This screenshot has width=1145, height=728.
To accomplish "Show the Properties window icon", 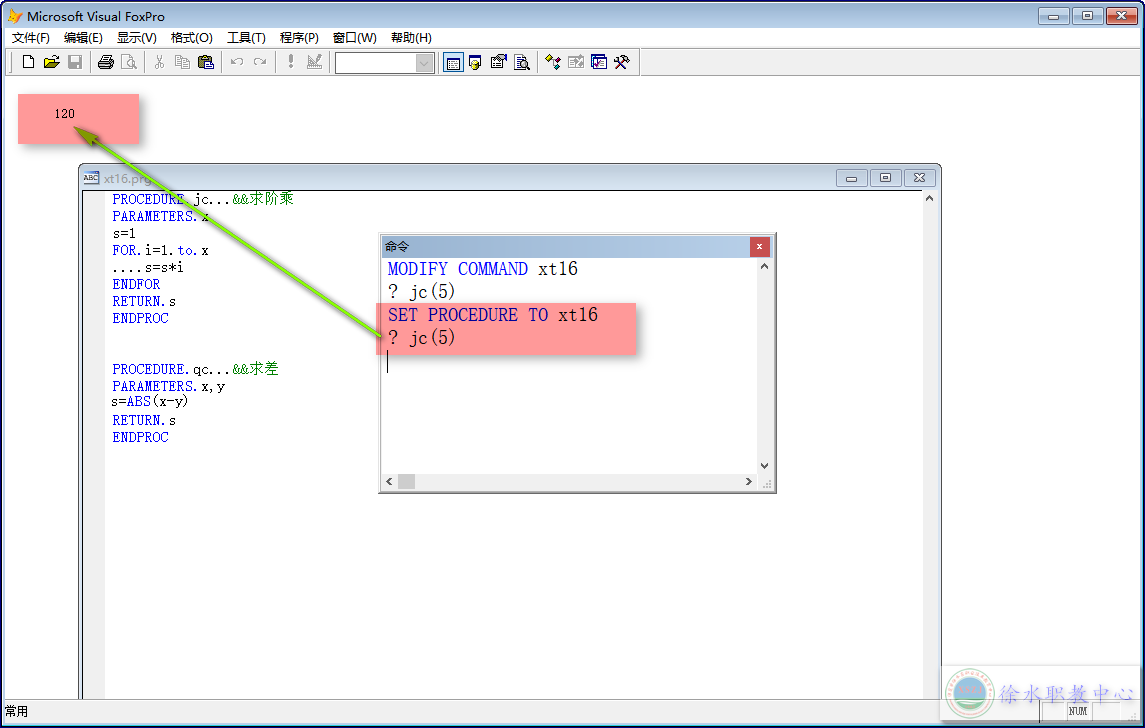I will point(499,63).
